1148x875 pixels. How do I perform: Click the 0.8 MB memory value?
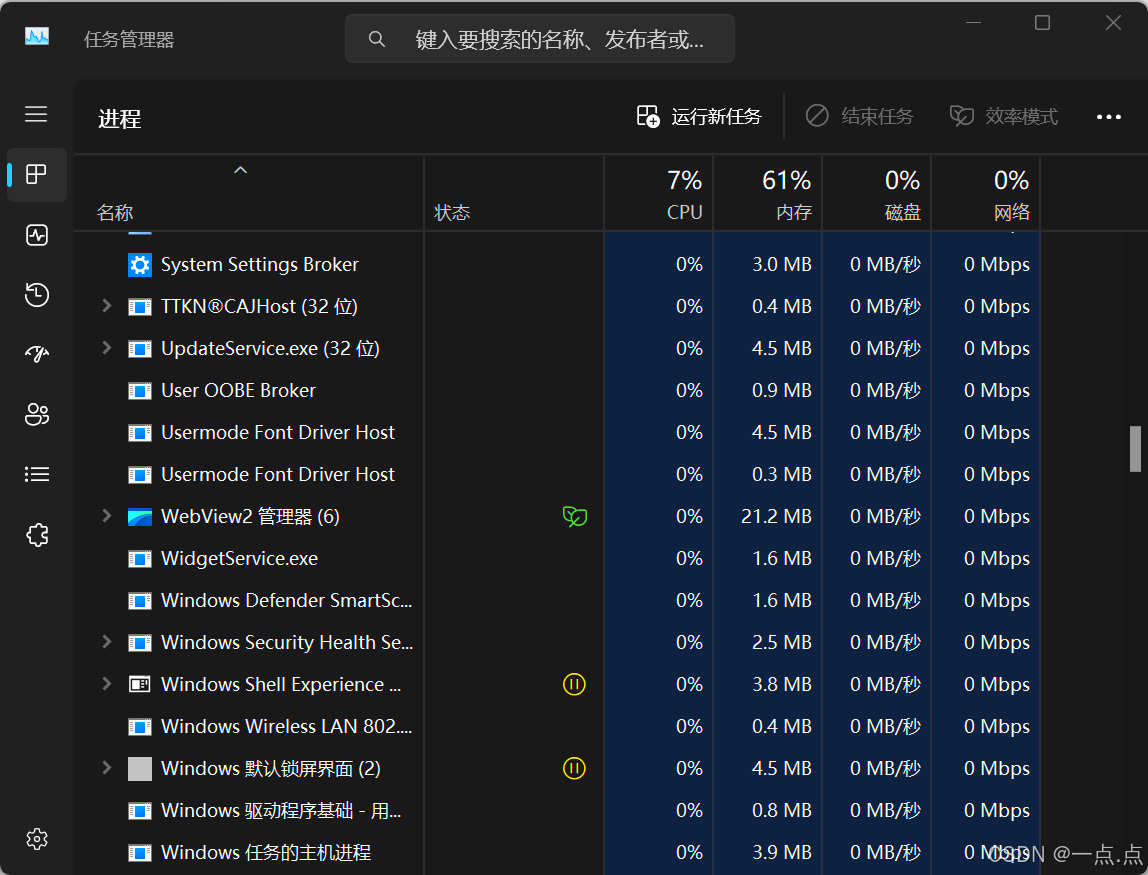[x=782, y=811]
